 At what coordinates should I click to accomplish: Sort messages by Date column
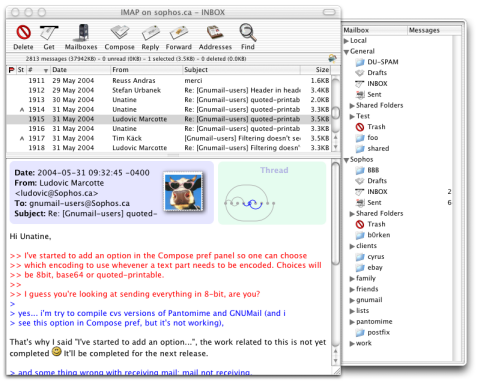80,70
